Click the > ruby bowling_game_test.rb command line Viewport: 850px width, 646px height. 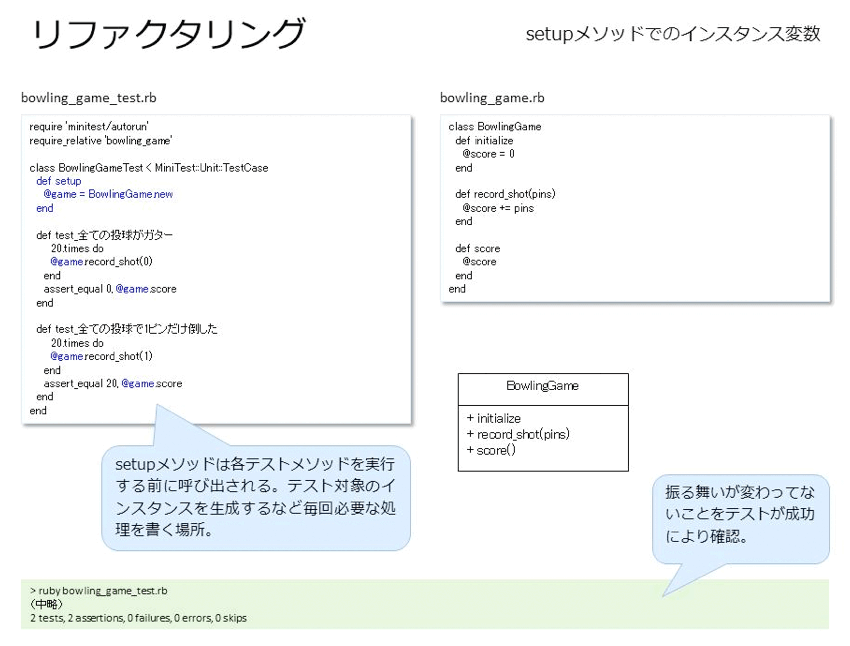coord(99,591)
